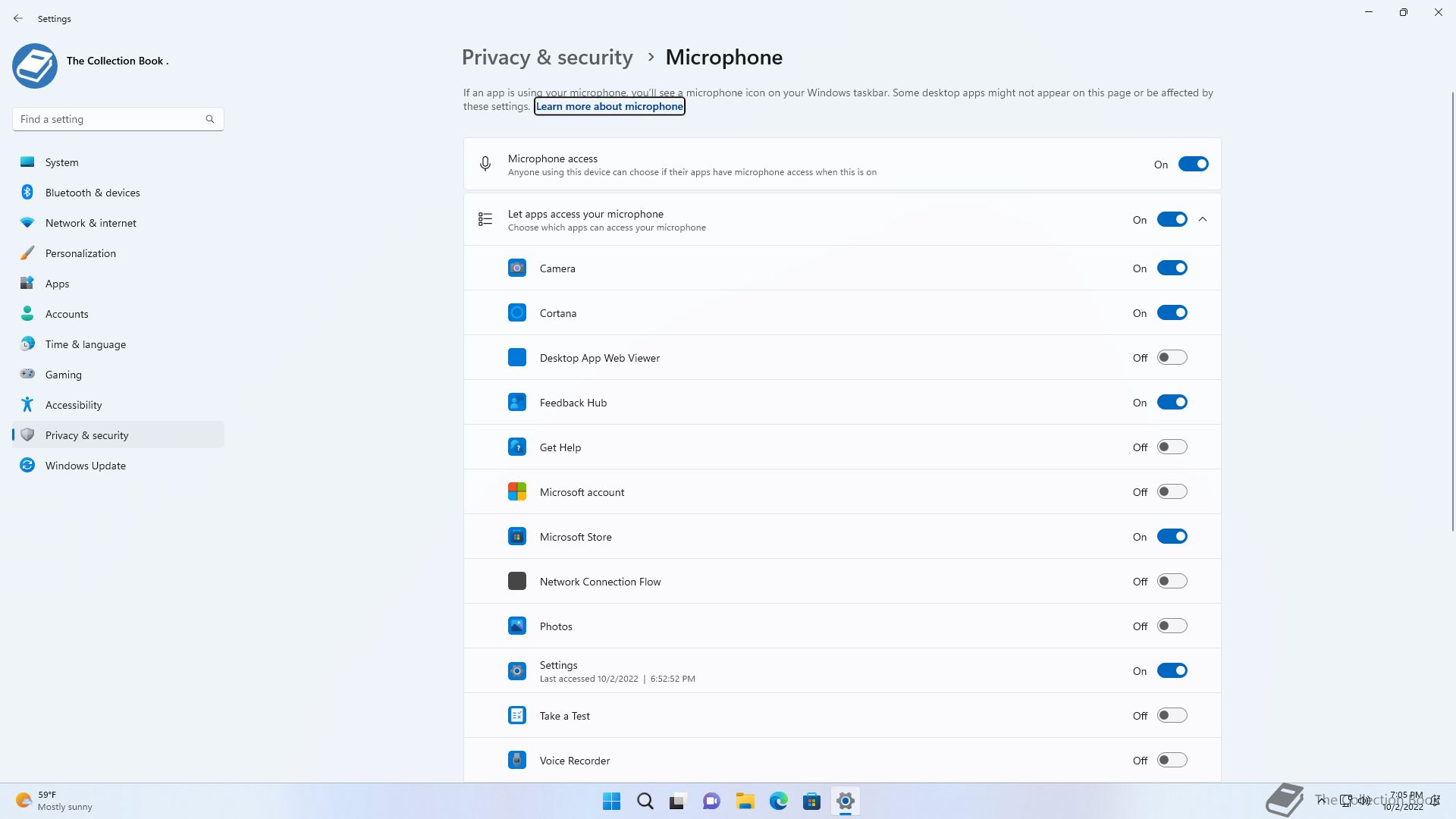Screen dimensions: 1456x819
Task: Click the Microsoft account colored logo icon
Action: [517, 491]
